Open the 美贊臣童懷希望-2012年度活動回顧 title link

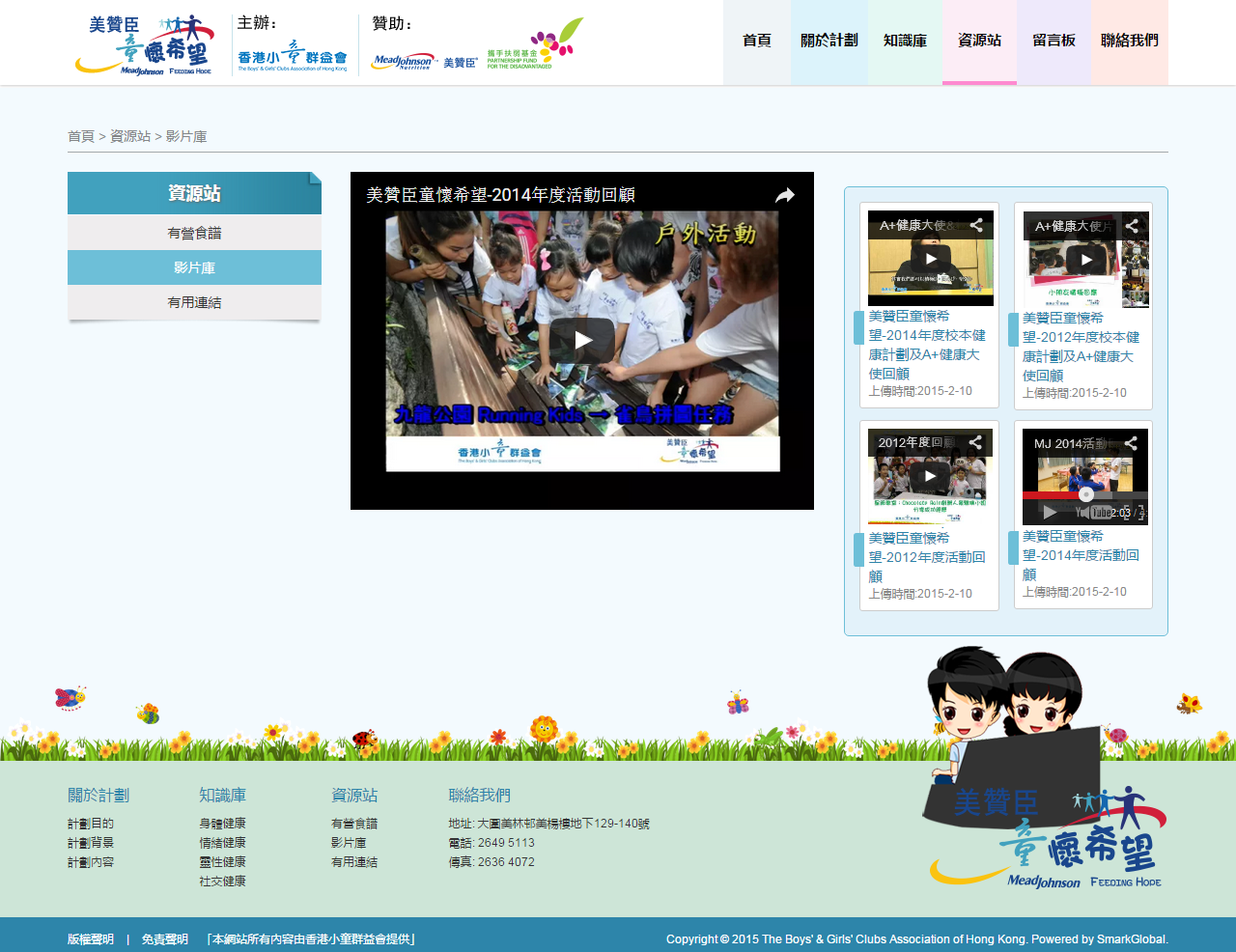pyautogui.click(x=926, y=557)
